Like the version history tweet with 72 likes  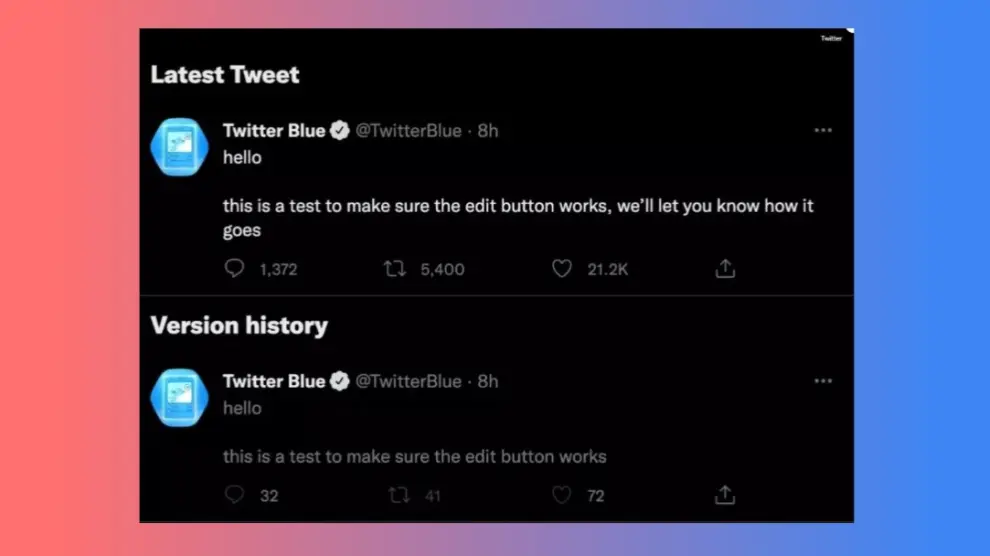pyautogui.click(x=562, y=495)
